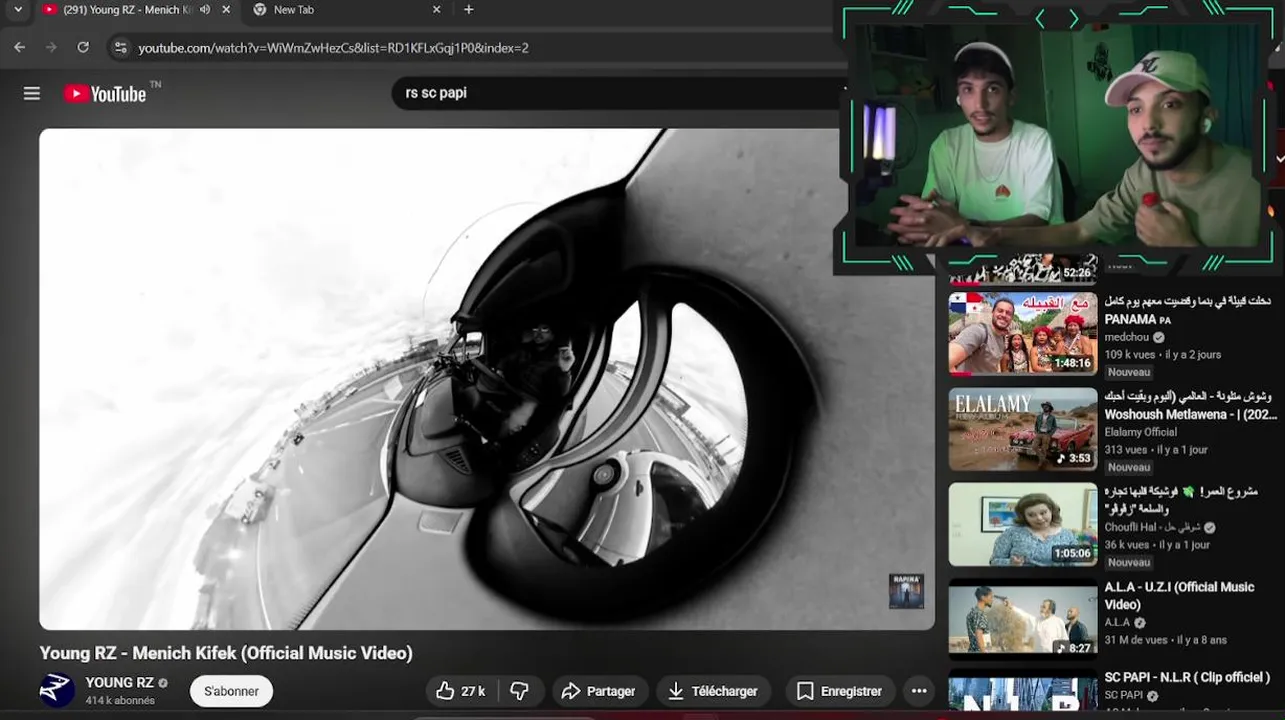
Task: Switch to the New Tab tab
Action: (x=340, y=10)
